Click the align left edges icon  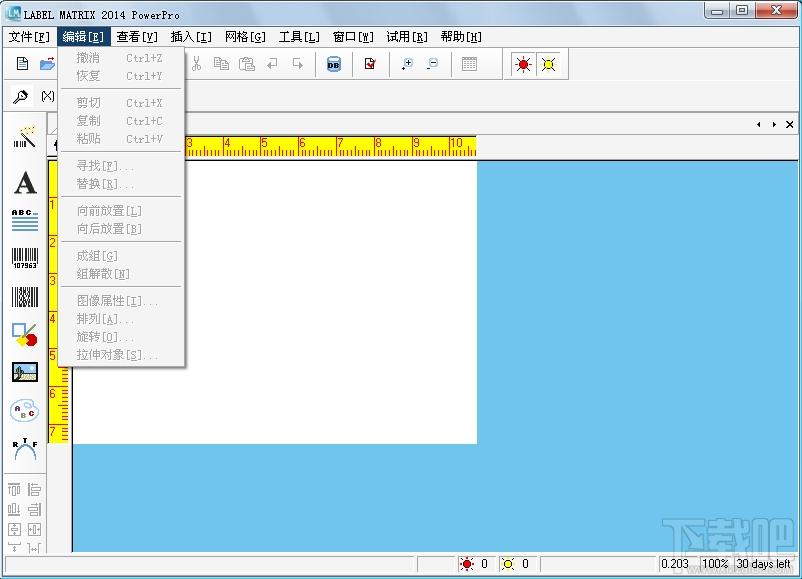click(x=34, y=489)
